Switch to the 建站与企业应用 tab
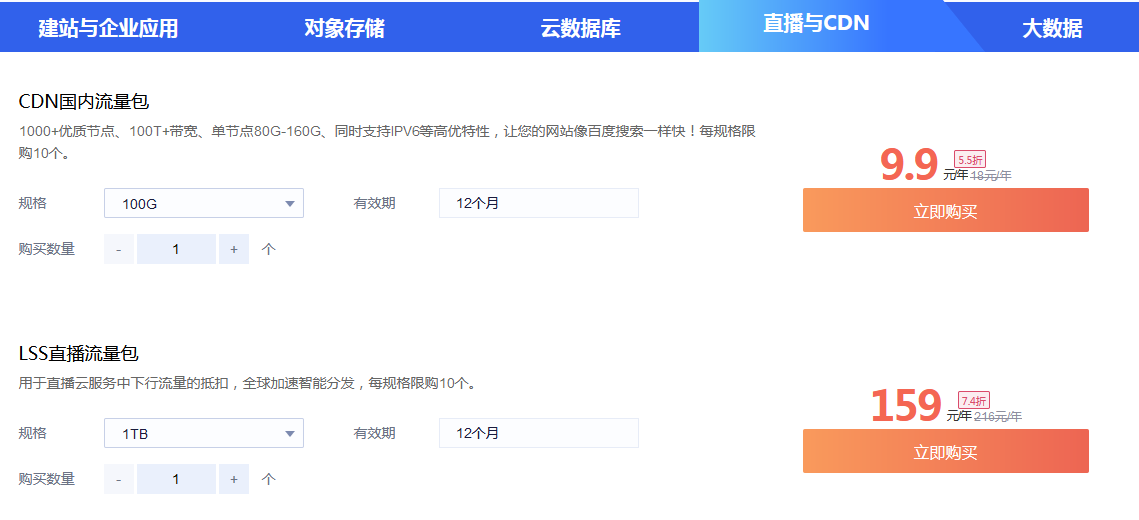The height and width of the screenshot is (520, 1139). (108, 28)
